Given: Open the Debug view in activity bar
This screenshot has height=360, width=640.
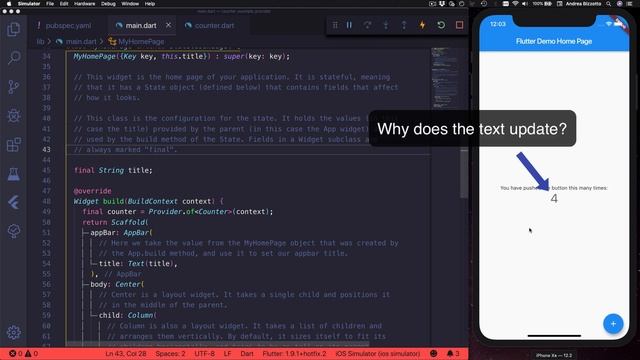Looking at the screenshot, I should 13,116.
